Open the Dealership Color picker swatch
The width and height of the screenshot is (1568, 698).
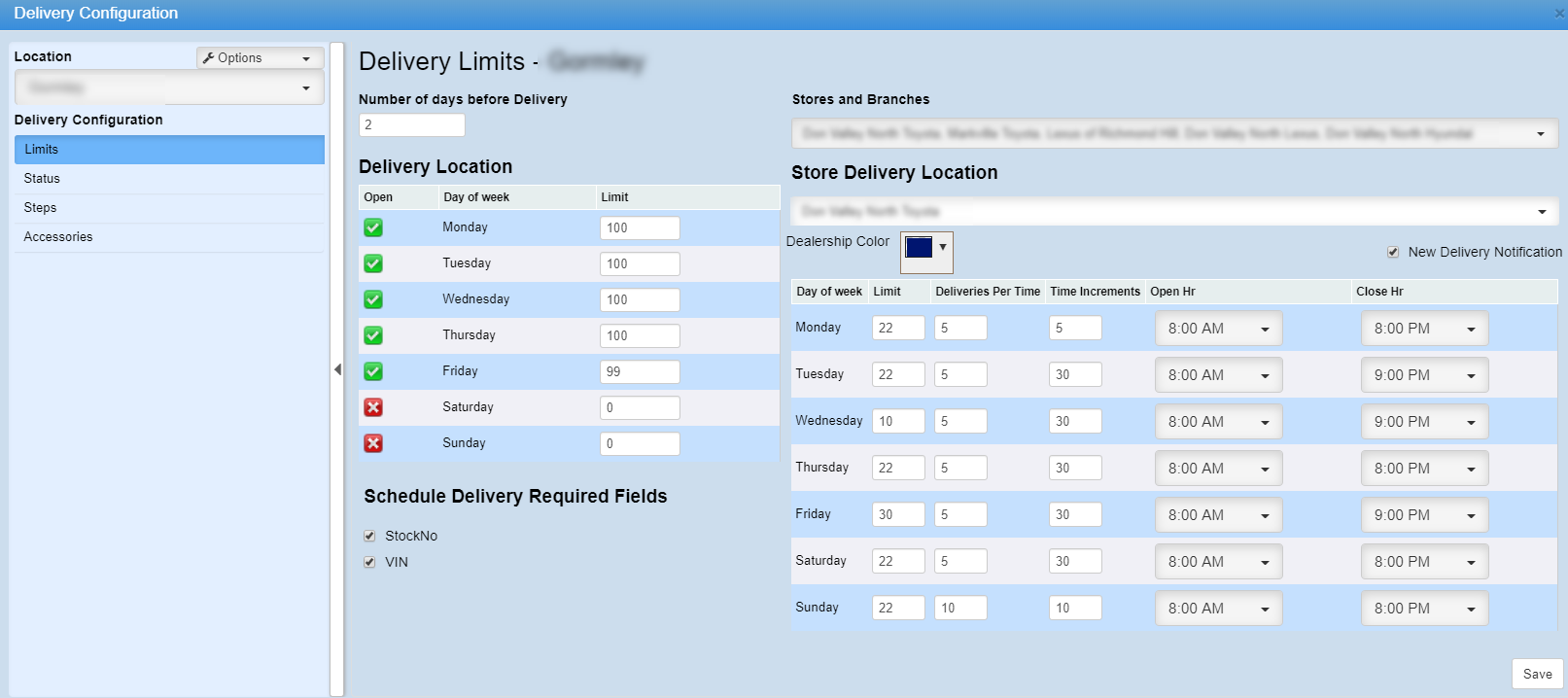pyautogui.click(x=925, y=249)
